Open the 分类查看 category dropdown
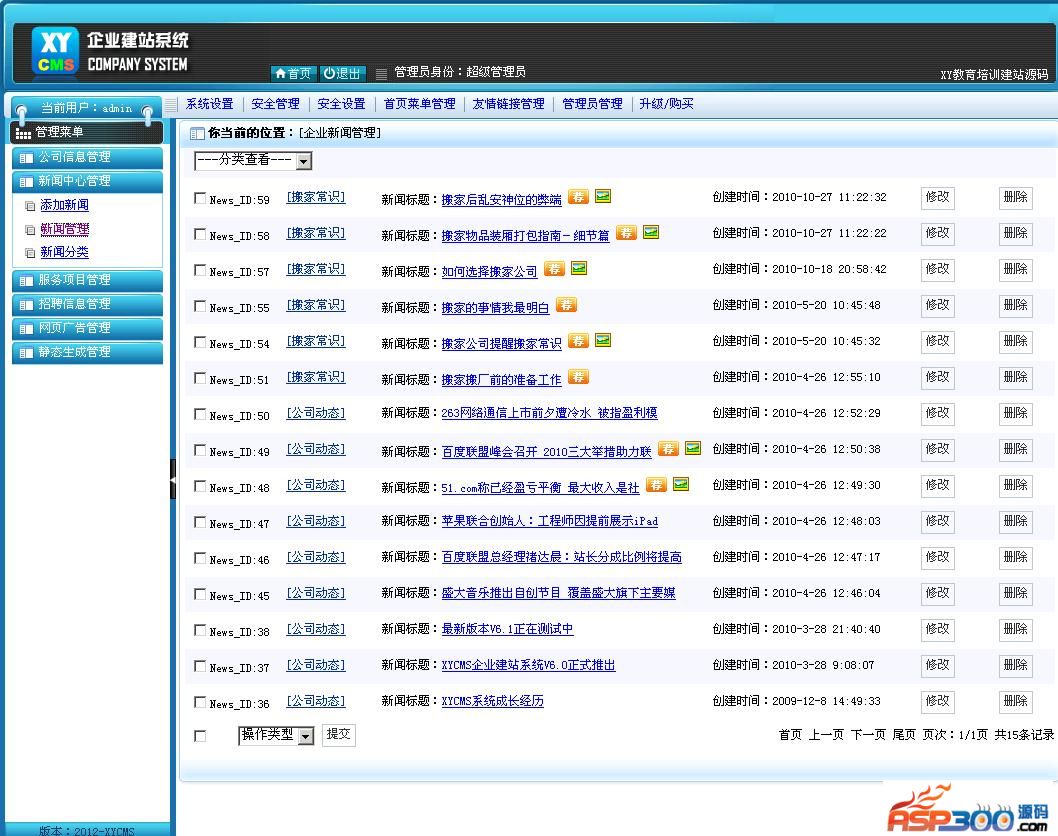This screenshot has height=836, width=1058. pyautogui.click(x=253, y=161)
